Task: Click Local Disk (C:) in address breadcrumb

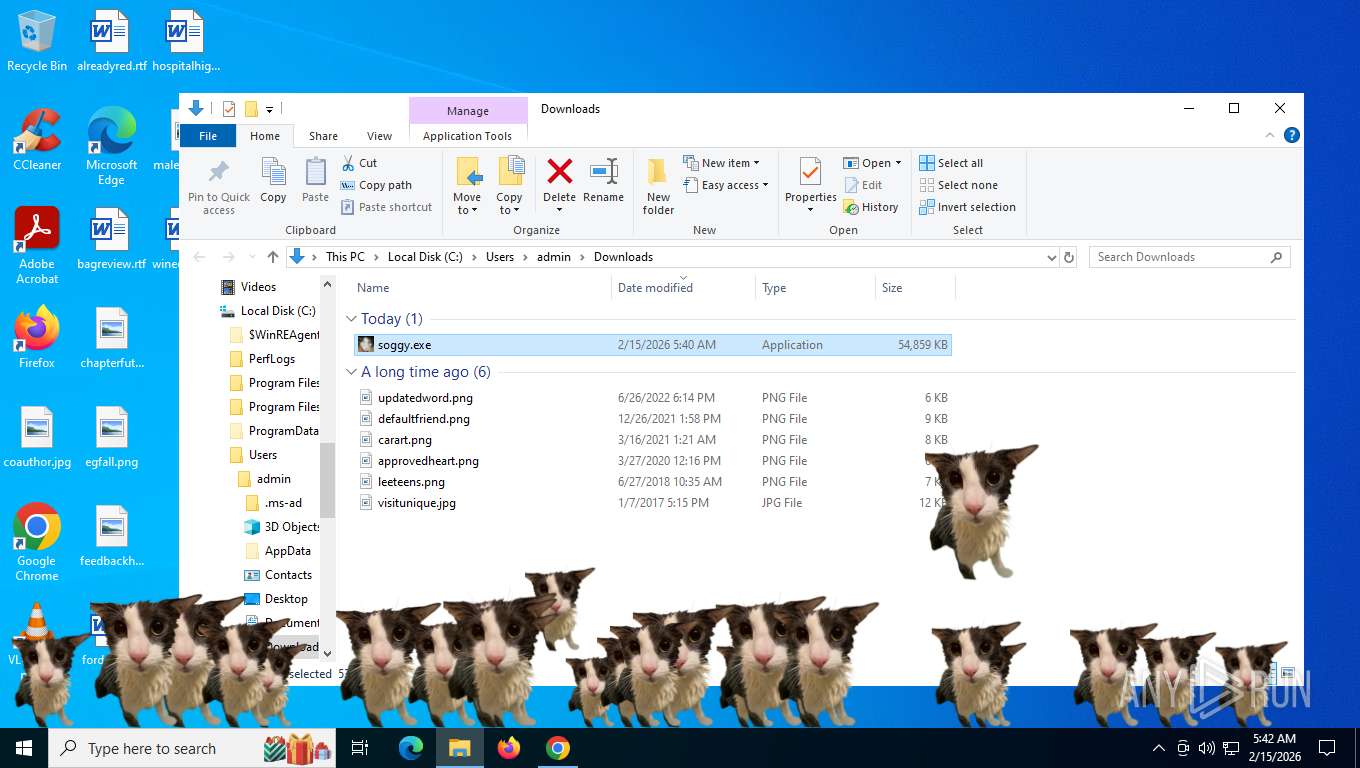Action: (x=425, y=257)
